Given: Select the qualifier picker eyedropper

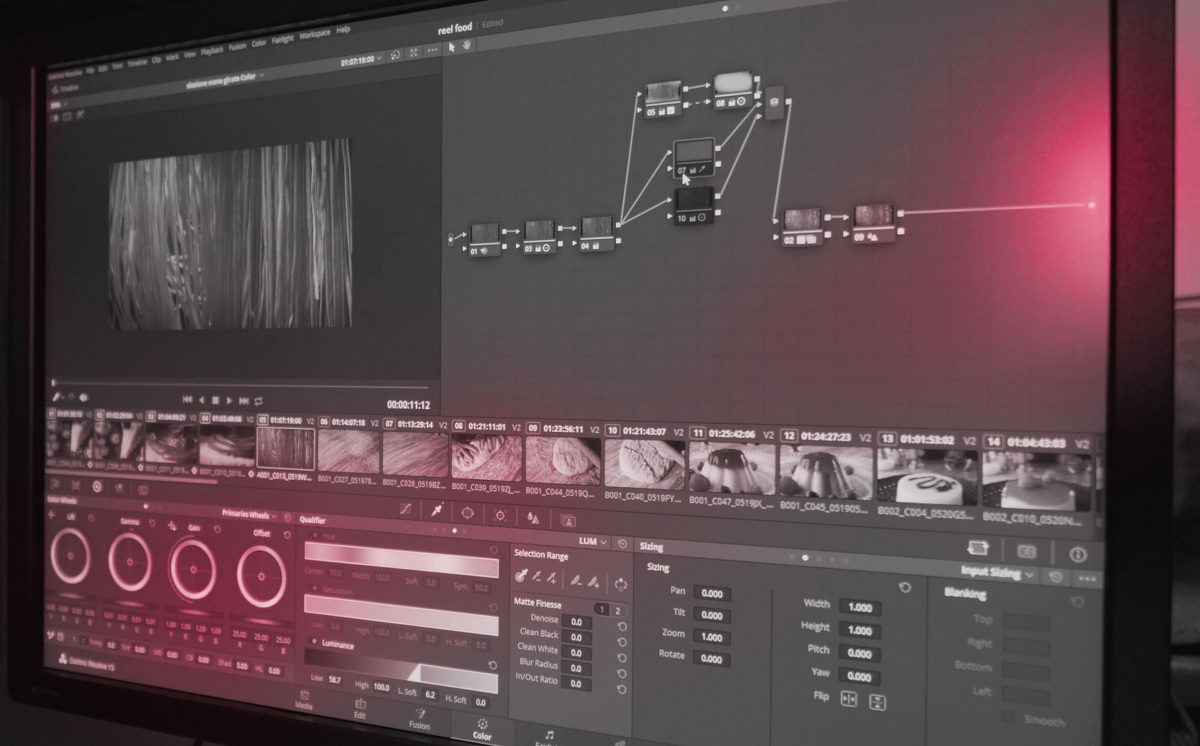Looking at the screenshot, I should 521,576.
